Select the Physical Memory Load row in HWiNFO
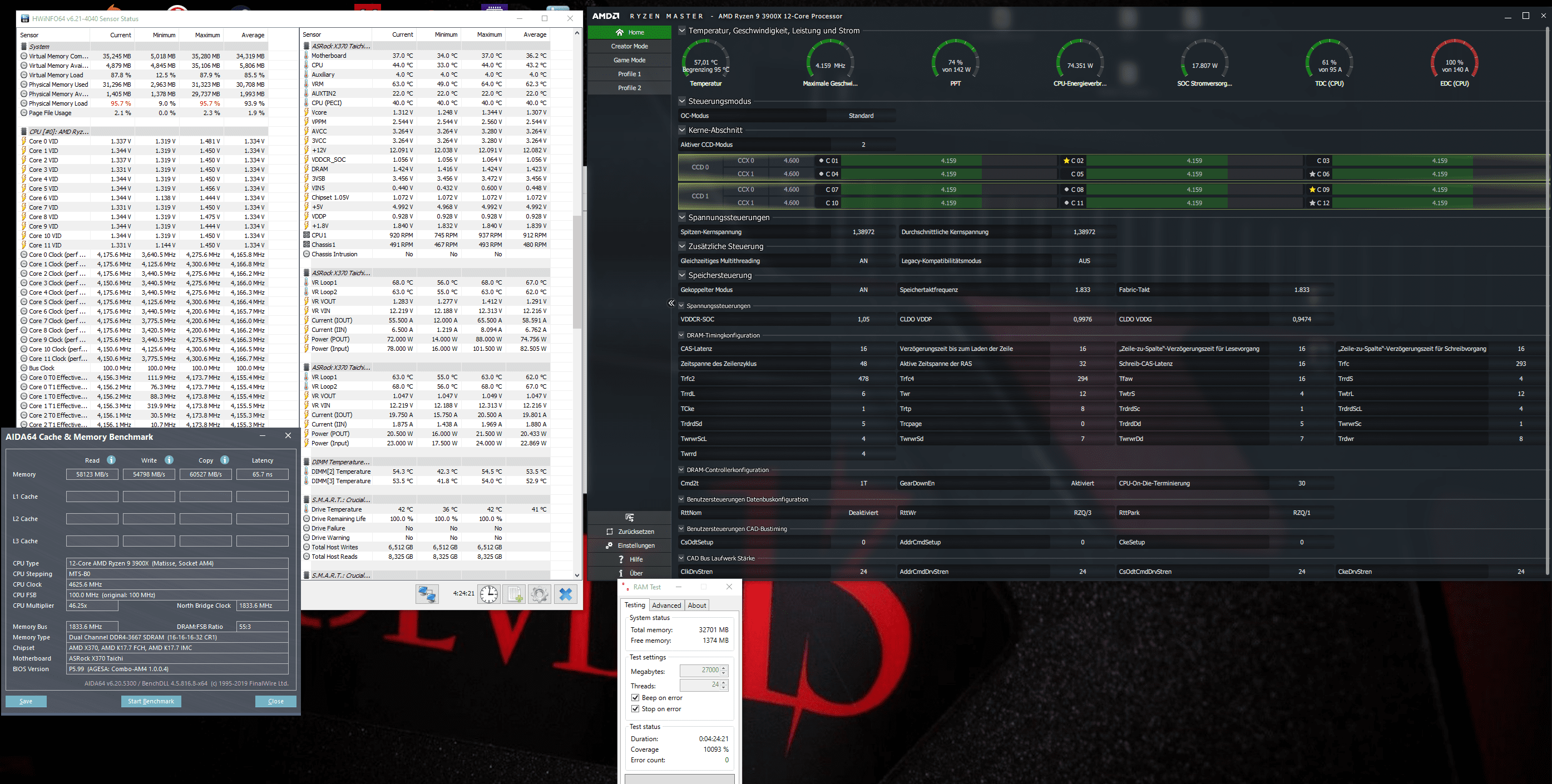1552x784 pixels. point(143,103)
